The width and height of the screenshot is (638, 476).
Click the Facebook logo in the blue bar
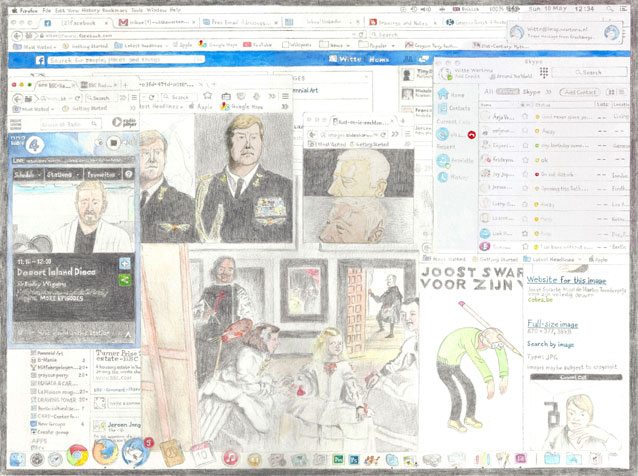pos(40,60)
